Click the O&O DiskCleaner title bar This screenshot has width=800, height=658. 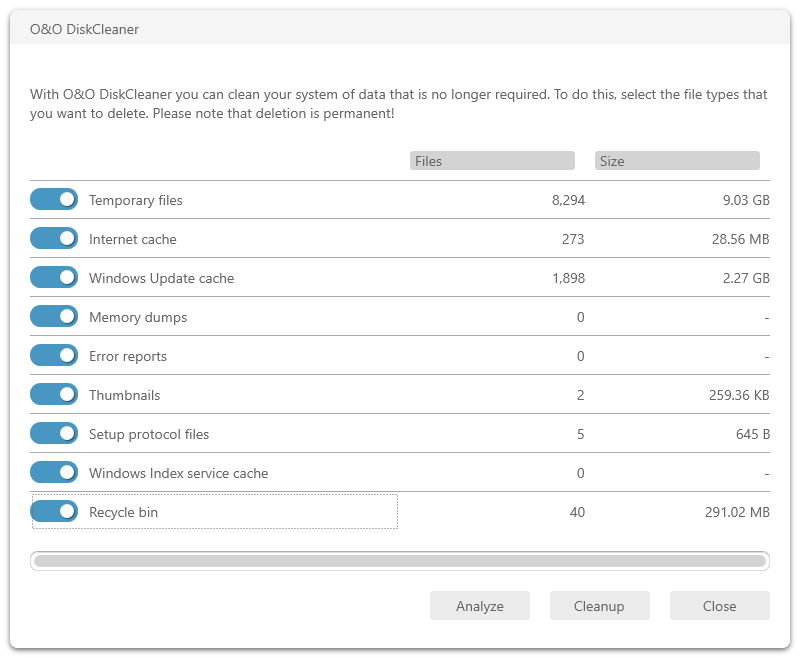pyautogui.click(x=400, y=29)
